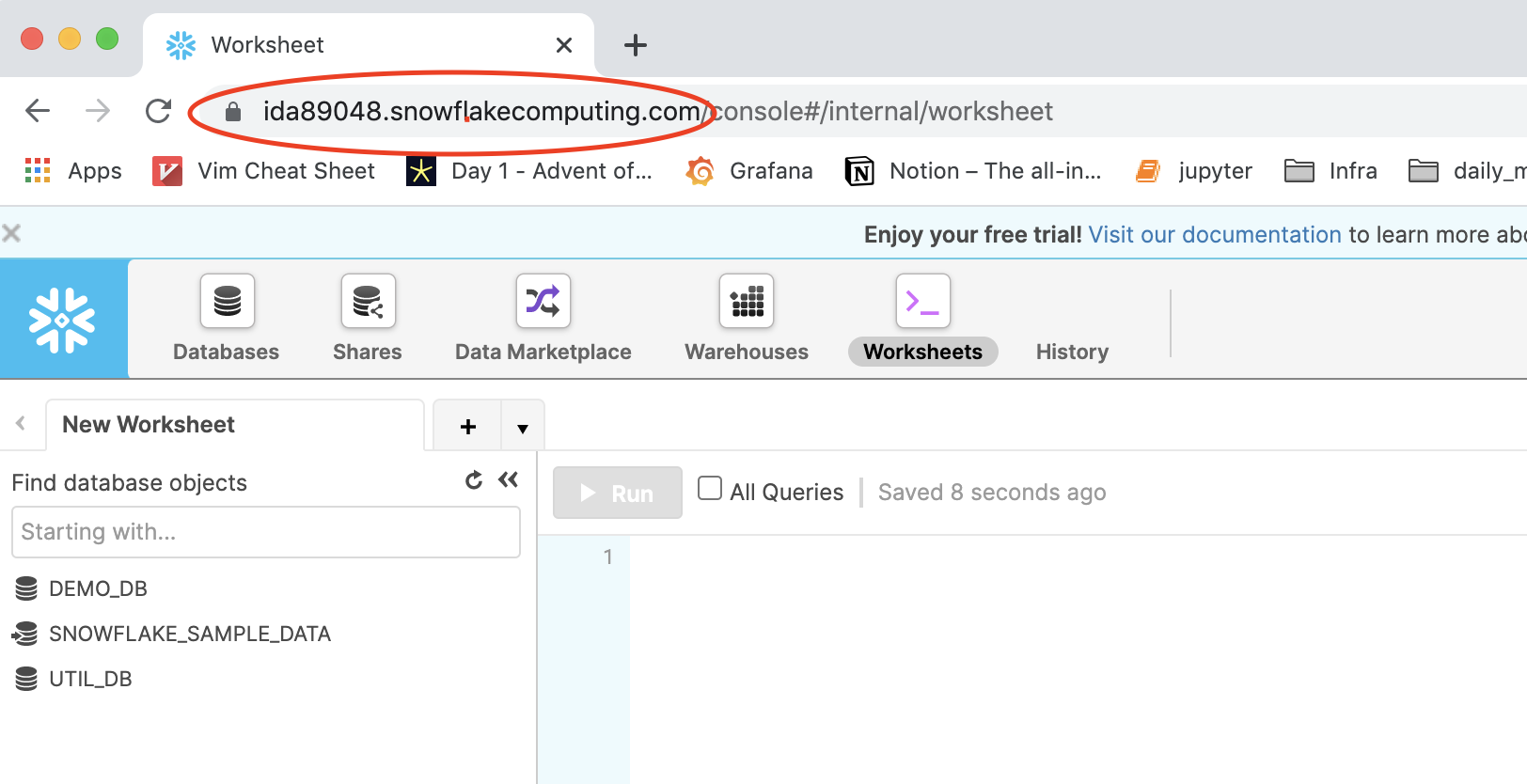
Task: Open Notion bookmark
Action: coord(973,171)
